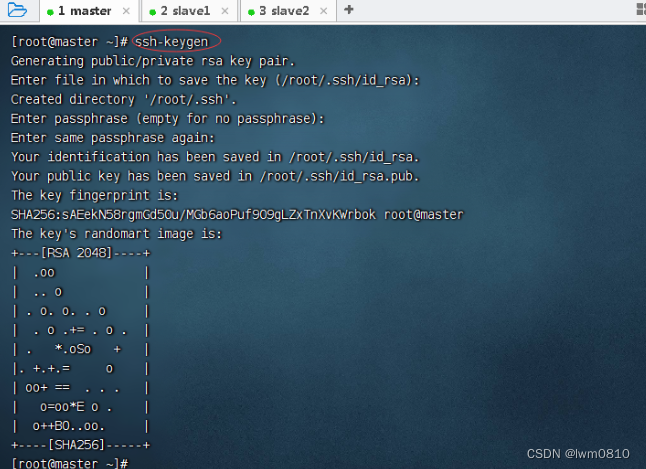Image resolution: width=646 pixels, height=469 pixels.
Task: Click the 'Enter passphrase (empty for no passphrase)' line
Action: point(168,119)
